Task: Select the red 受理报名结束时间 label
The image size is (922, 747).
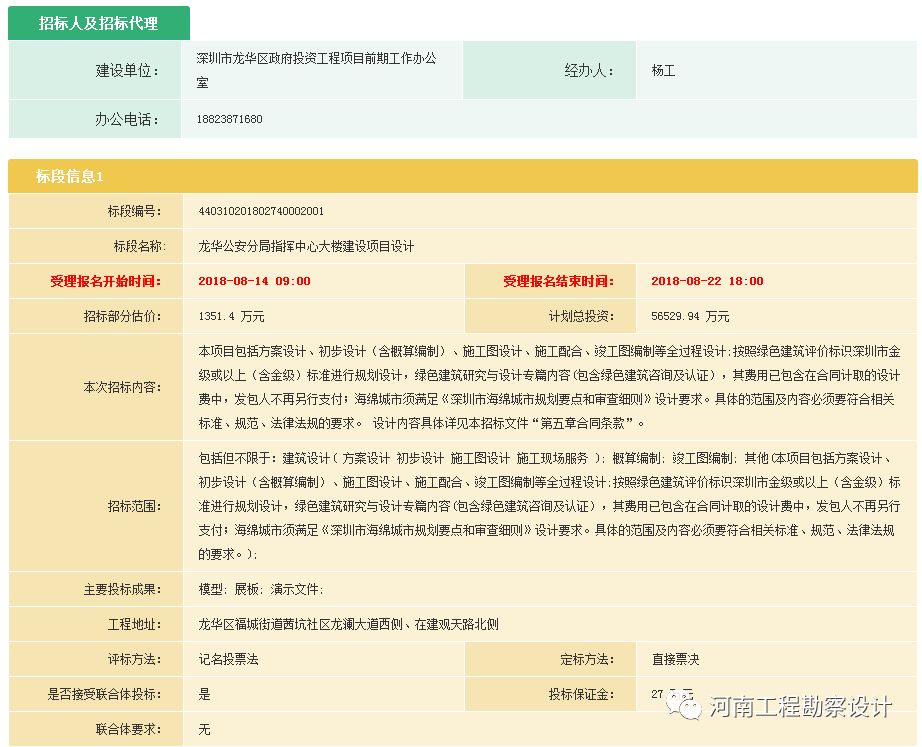Action: [x=558, y=281]
